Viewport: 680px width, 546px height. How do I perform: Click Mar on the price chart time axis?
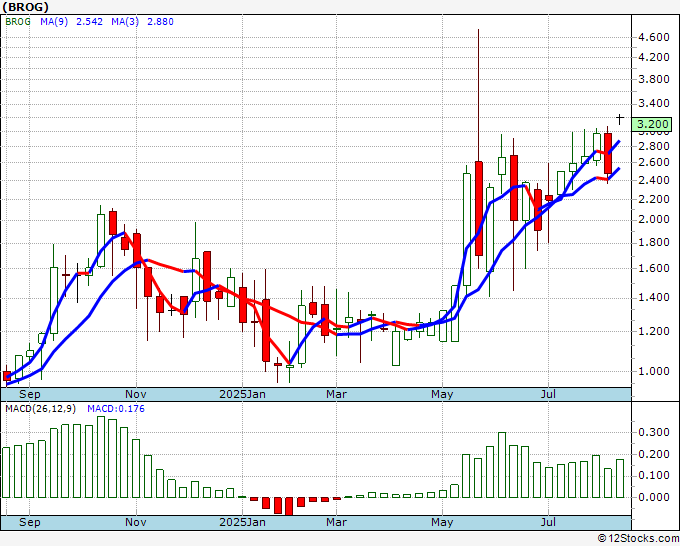pyautogui.click(x=337, y=394)
